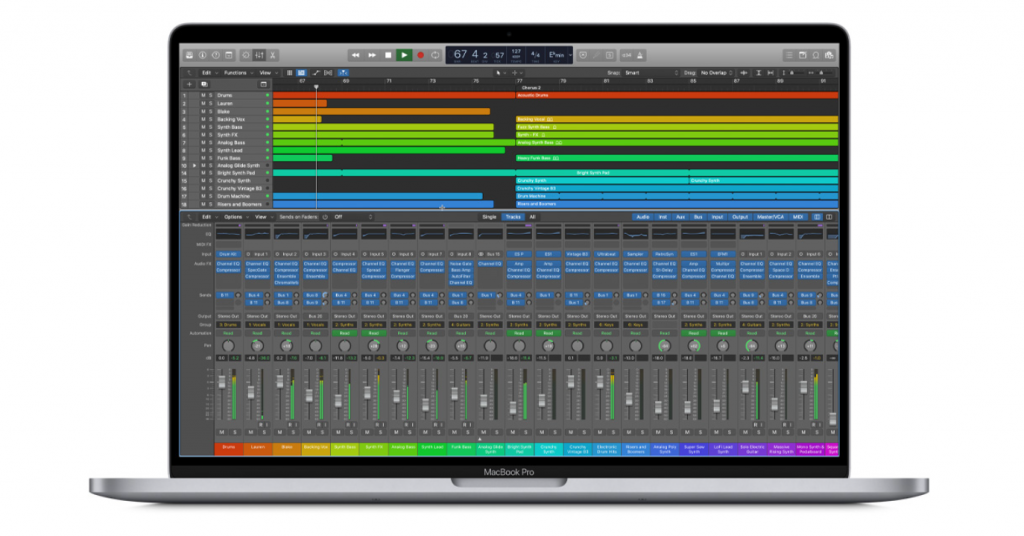
Task: Mute the Synth Lead track in list
Action: [202, 150]
